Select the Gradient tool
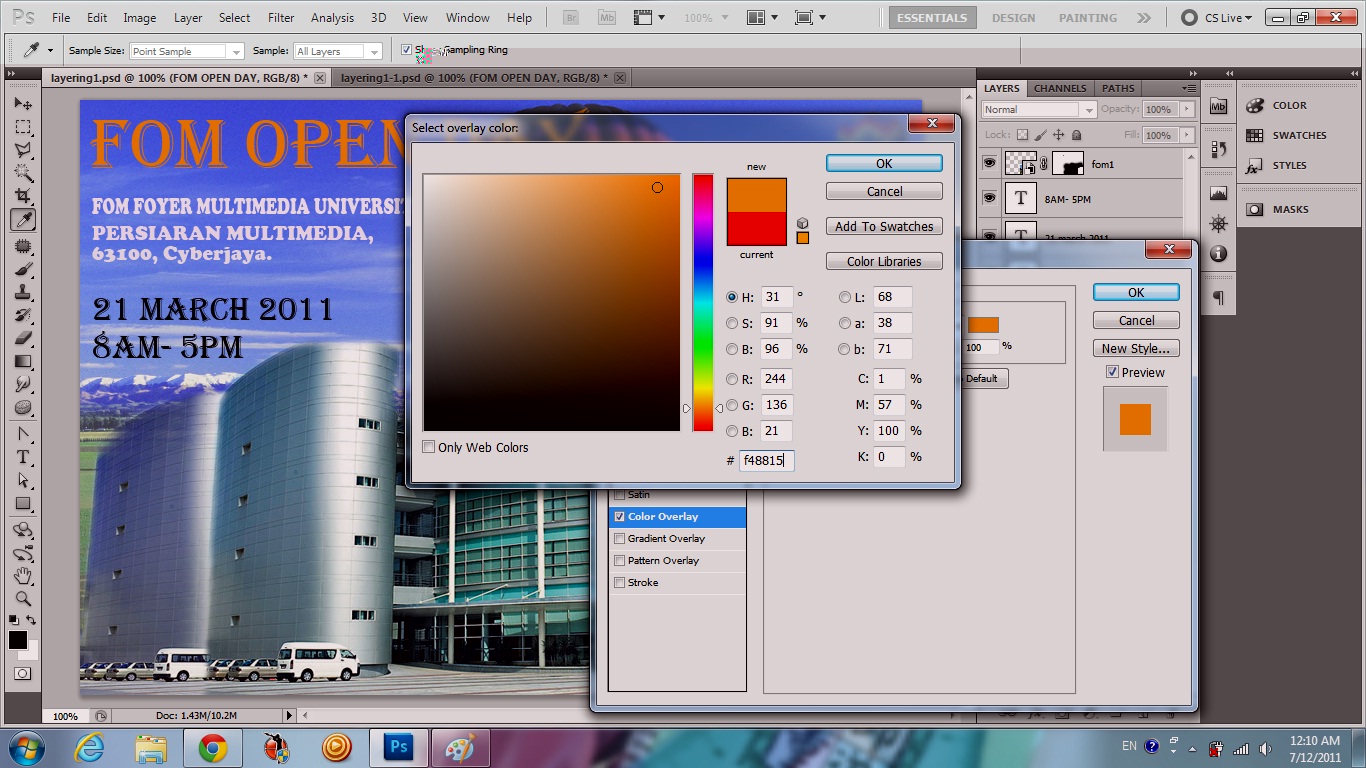The height and width of the screenshot is (768, 1366). (23, 361)
